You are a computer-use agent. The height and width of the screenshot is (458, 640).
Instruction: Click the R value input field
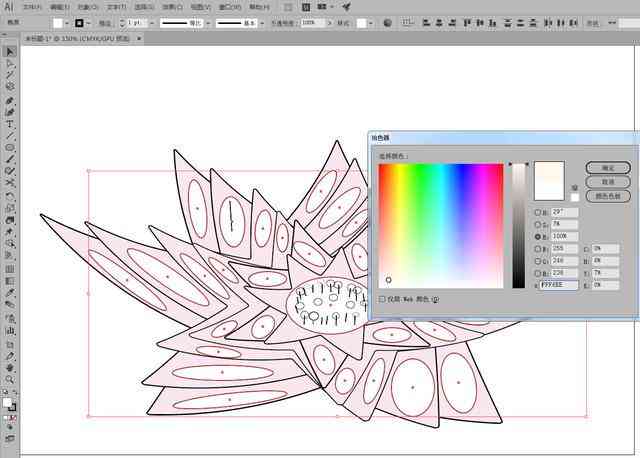pos(565,249)
